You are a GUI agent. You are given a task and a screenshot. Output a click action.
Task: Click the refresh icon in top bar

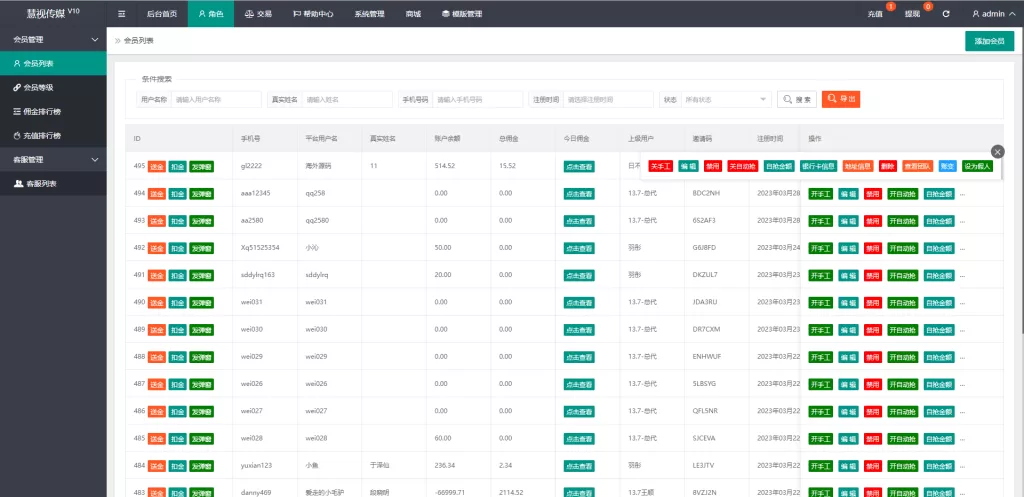(945, 14)
